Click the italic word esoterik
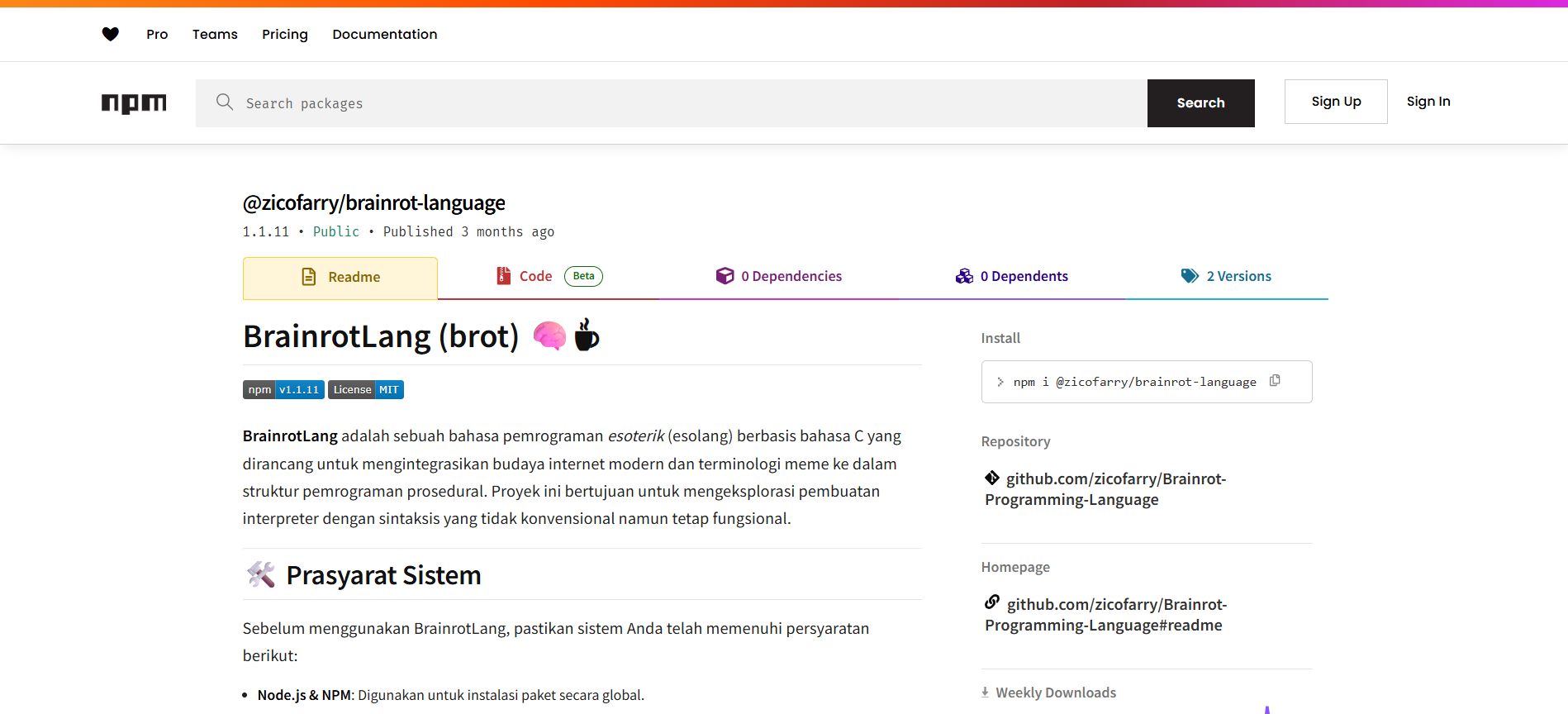 tap(636, 436)
